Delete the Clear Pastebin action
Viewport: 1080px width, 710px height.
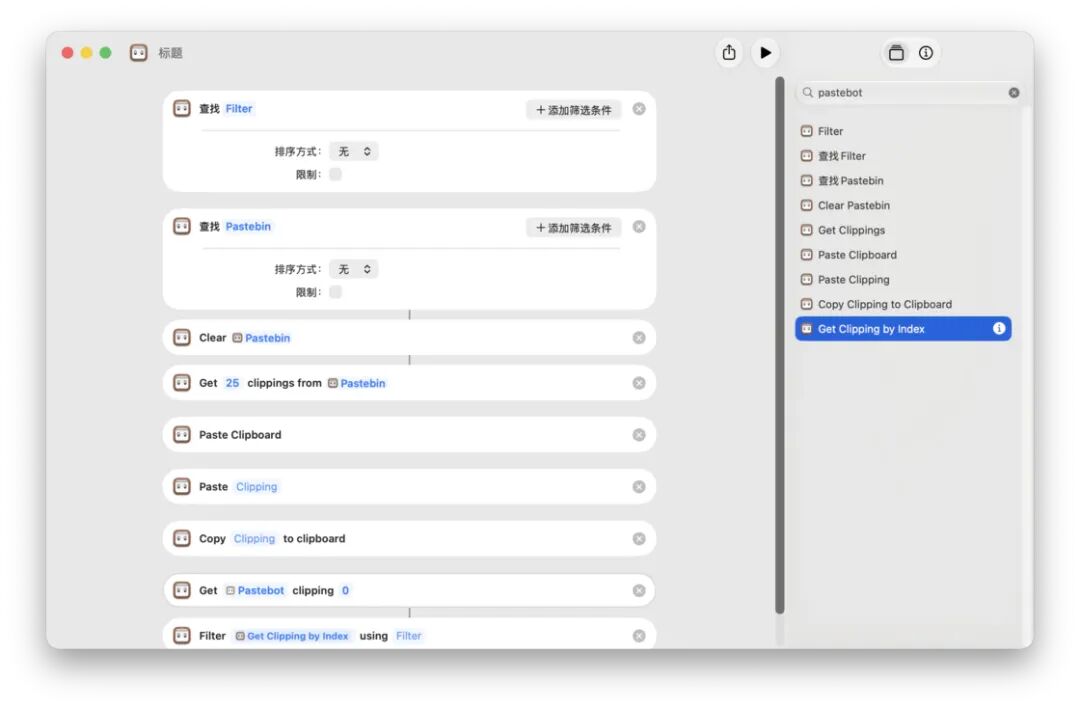click(639, 337)
